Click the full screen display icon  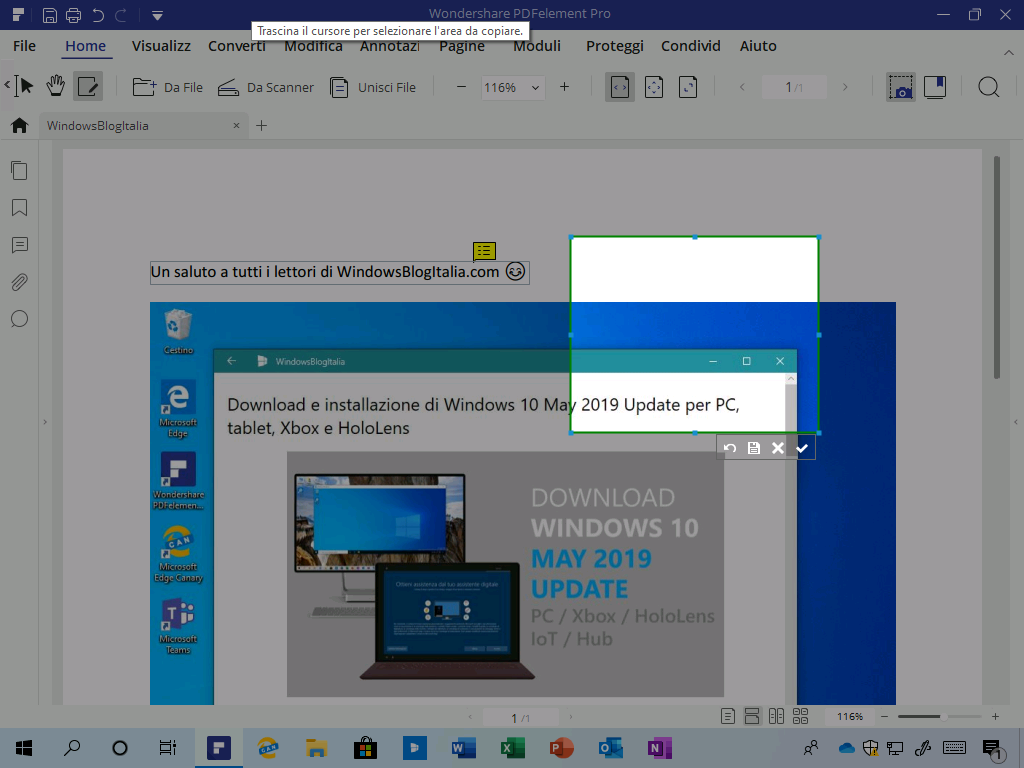(935, 87)
